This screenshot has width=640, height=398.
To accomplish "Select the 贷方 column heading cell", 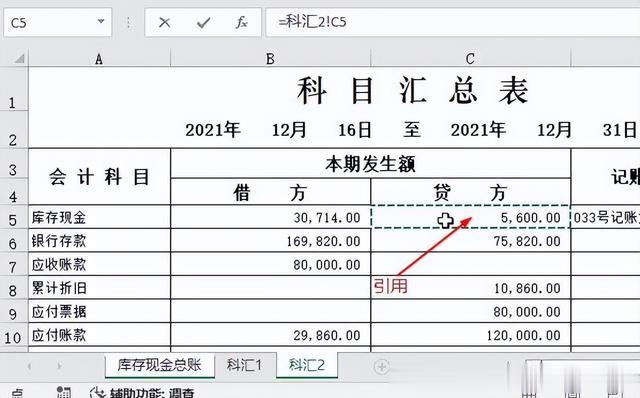I will (x=470, y=192).
